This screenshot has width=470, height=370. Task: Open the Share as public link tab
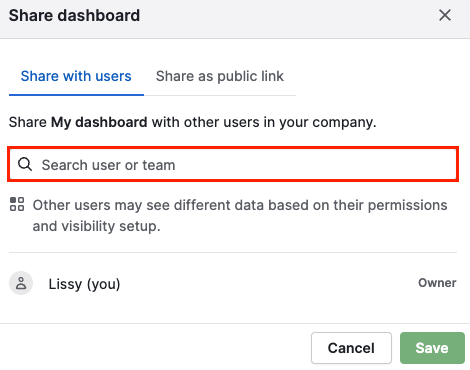coord(220,76)
